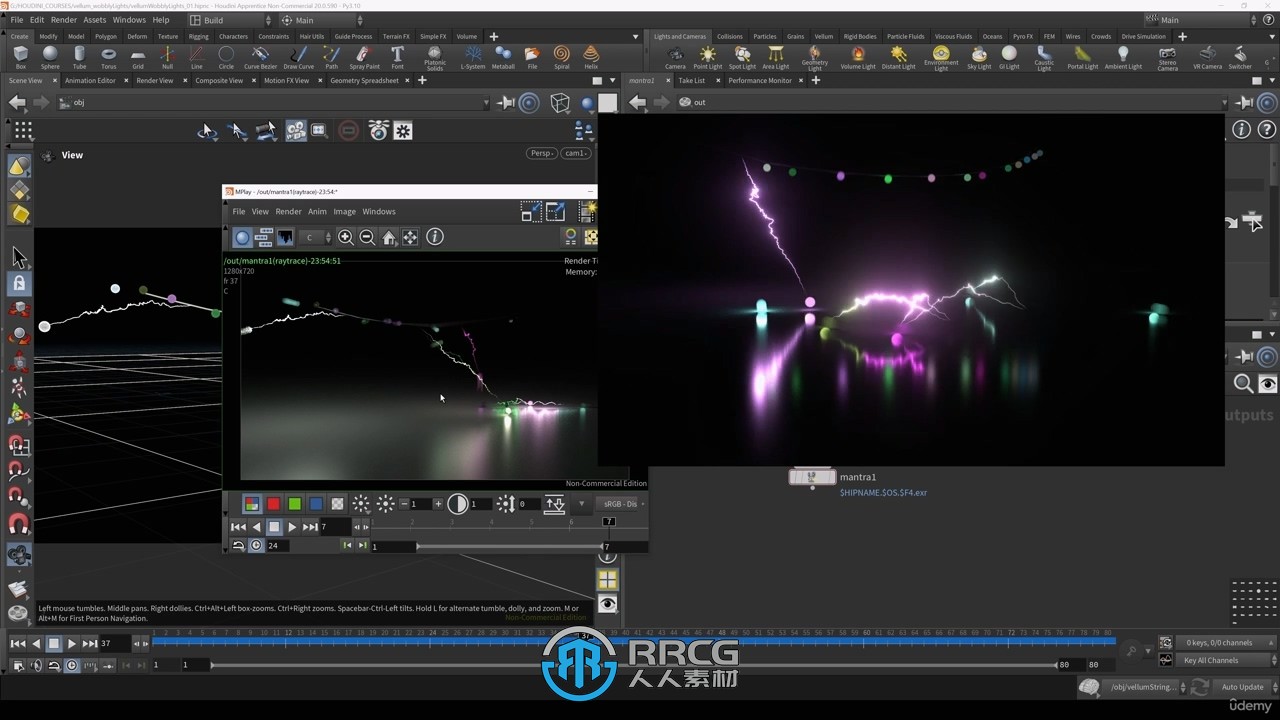Switch to the Performance Monitor tab
The image size is (1280, 720).
(760, 80)
